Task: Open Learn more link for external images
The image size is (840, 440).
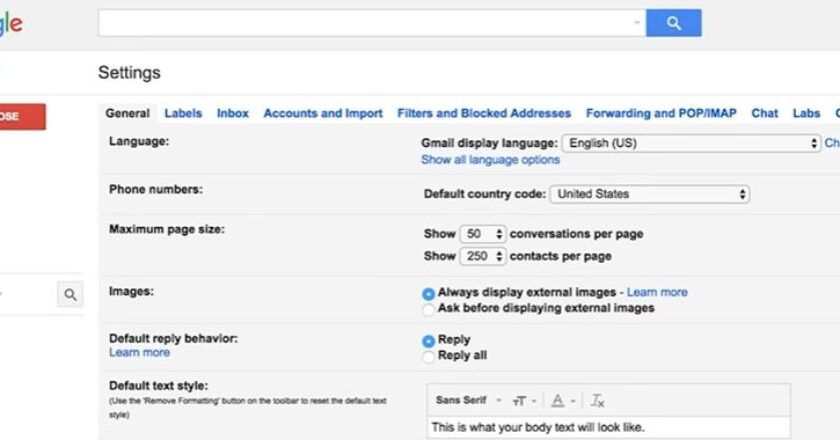Action: pos(657,292)
